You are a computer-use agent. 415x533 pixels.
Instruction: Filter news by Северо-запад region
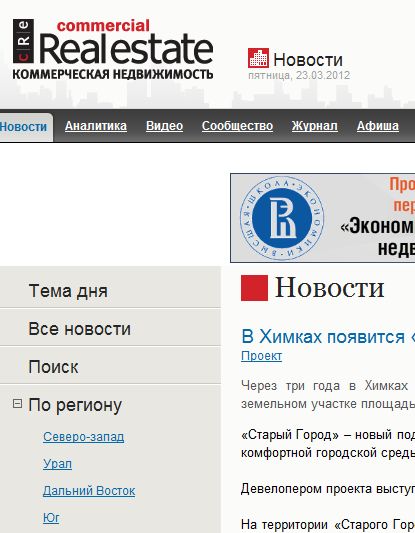(84, 437)
